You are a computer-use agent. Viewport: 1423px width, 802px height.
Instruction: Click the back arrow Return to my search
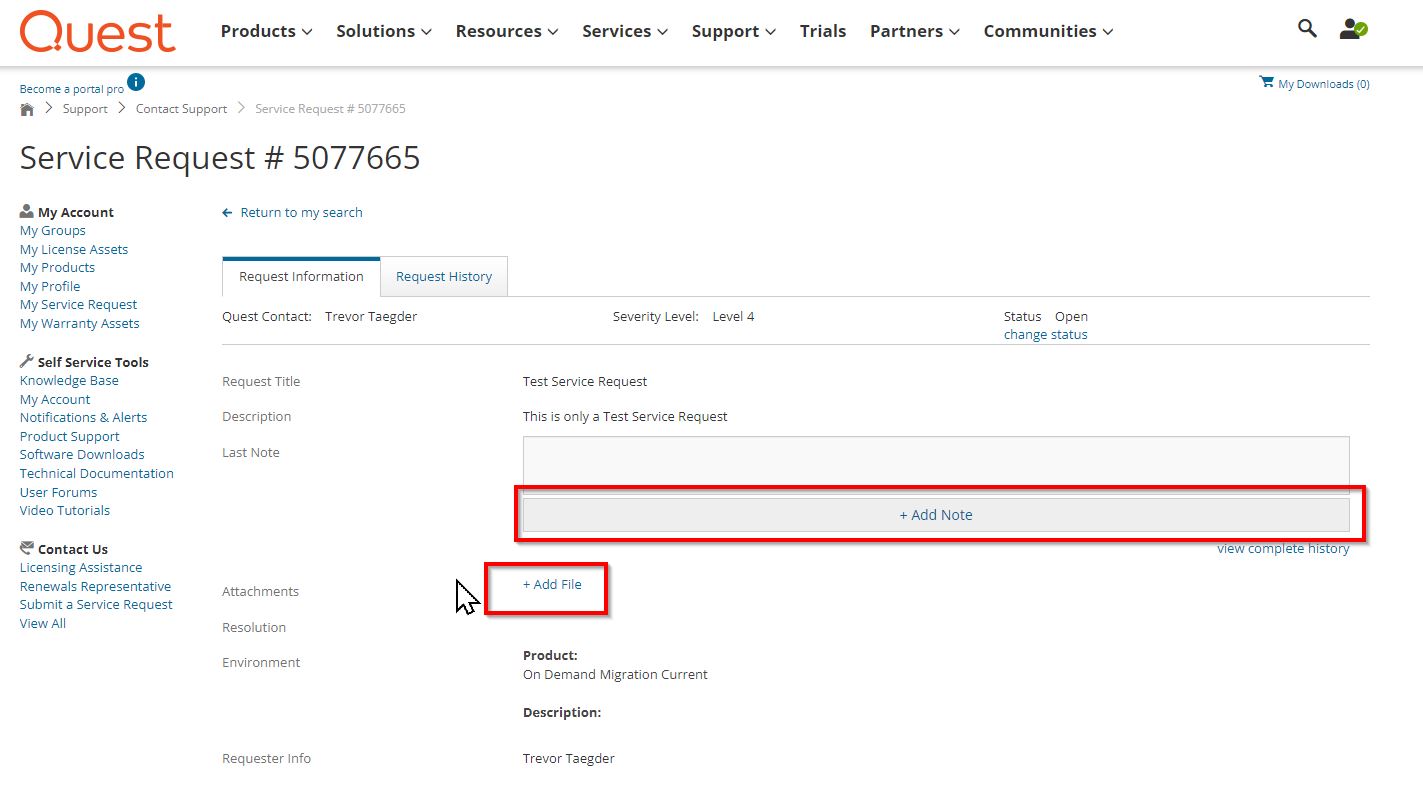tap(228, 213)
